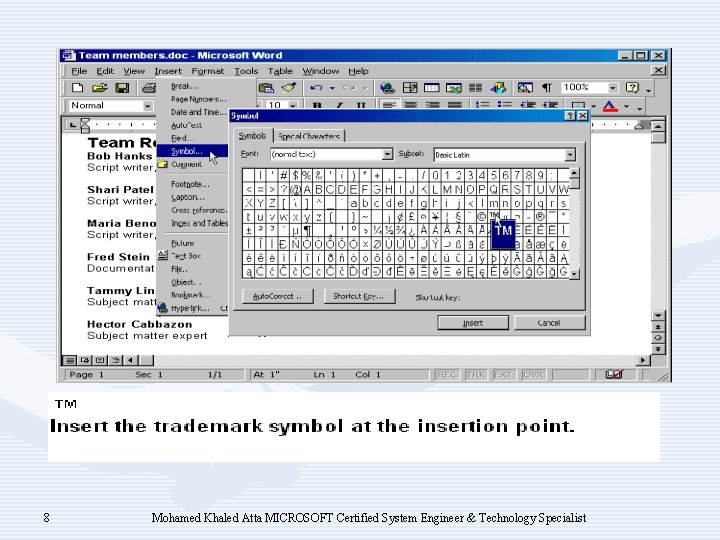Open the Tables and Borders toolbar icon

pyautogui.click(x=410, y=88)
